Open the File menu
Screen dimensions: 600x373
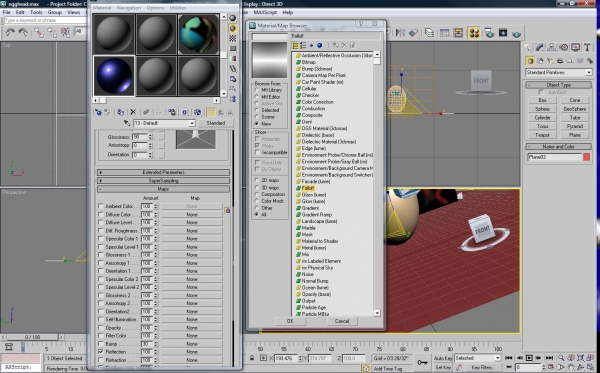click(7, 12)
